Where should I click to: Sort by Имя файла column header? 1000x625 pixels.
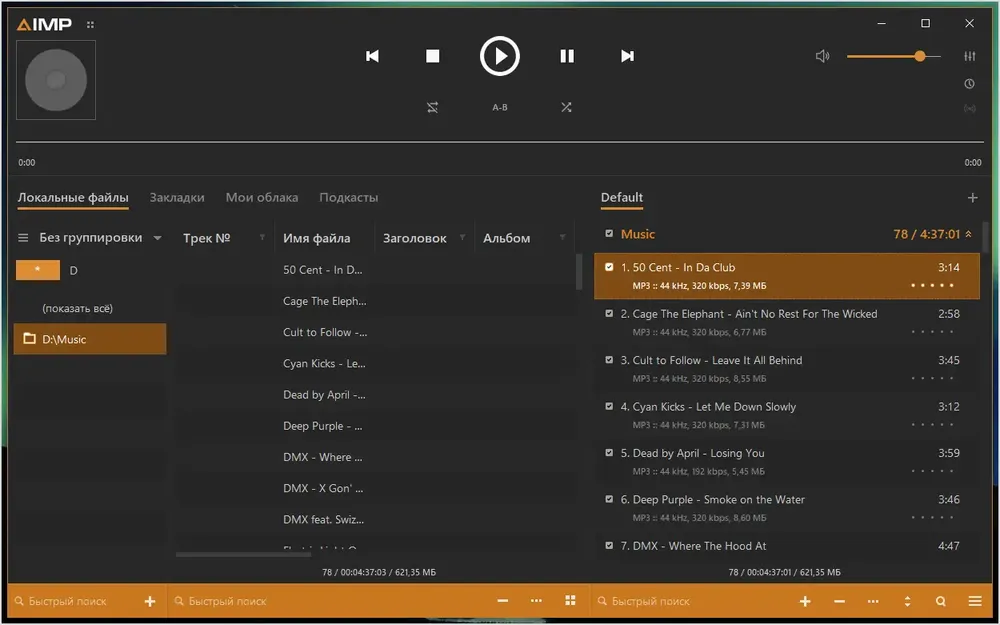(316, 238)
